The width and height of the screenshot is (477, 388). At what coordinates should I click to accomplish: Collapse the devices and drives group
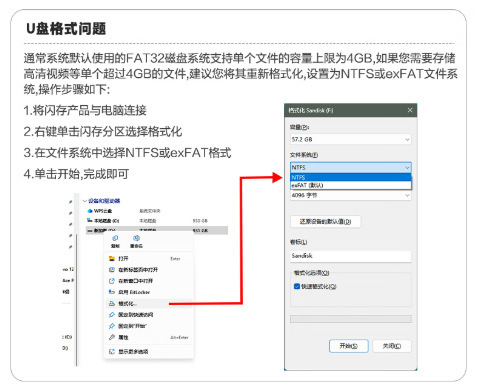85,201
